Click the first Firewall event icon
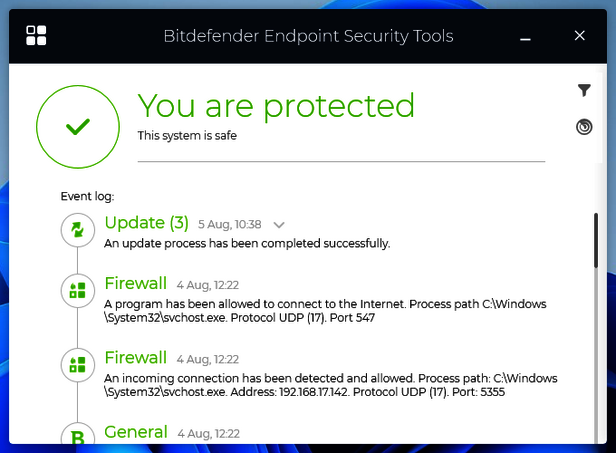616x453 pixels. click(x=77, y=292)
